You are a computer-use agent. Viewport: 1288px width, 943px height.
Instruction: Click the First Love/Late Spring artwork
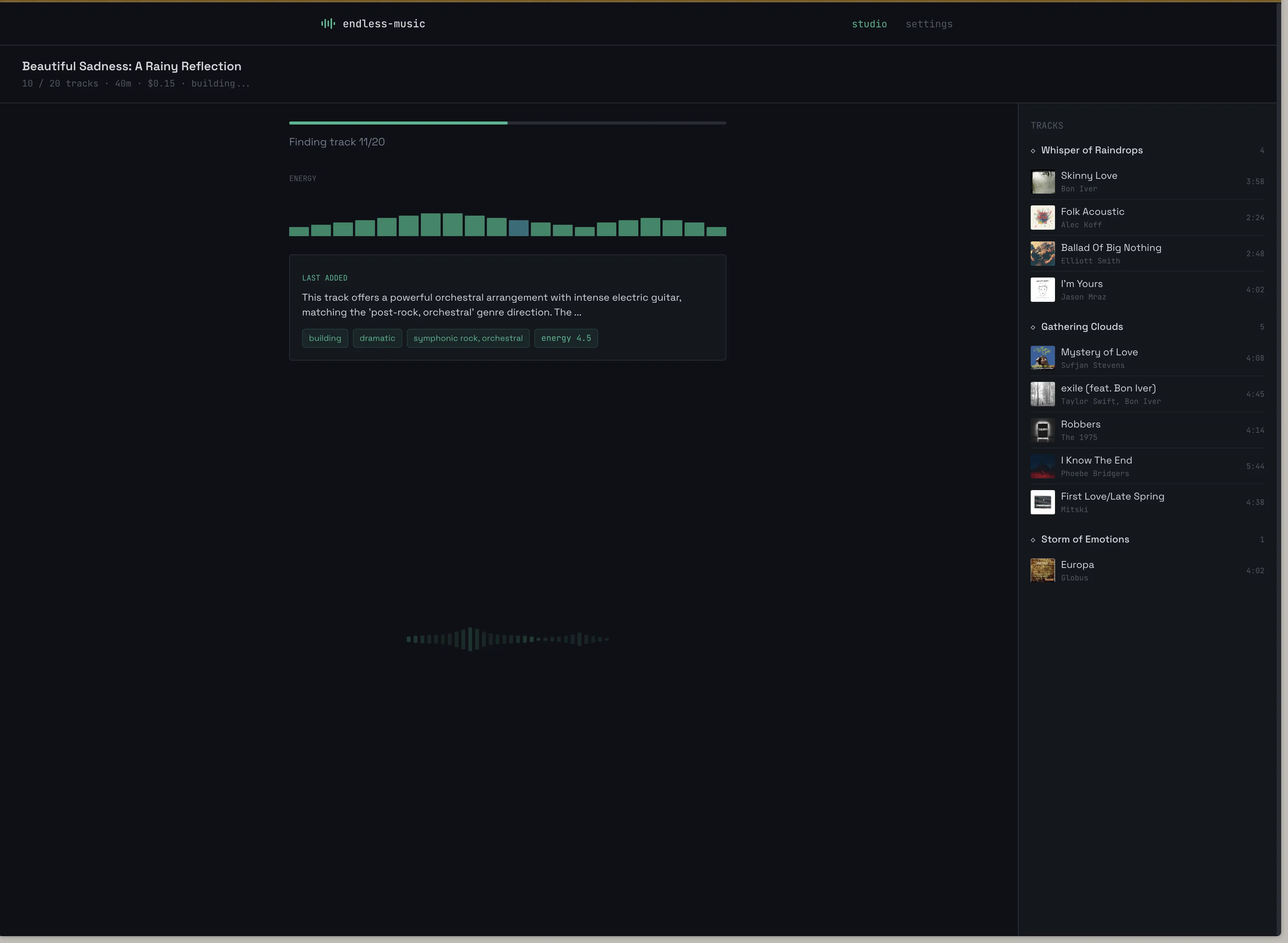point(1042,502)
